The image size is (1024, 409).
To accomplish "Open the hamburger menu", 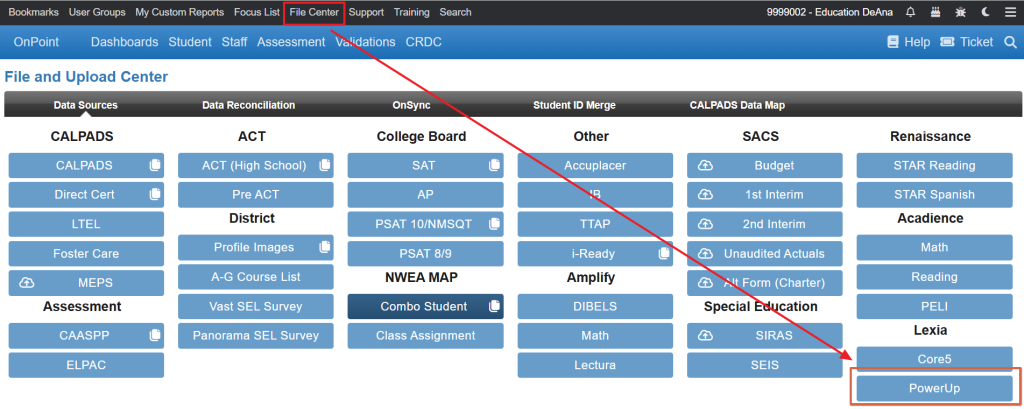I will [x=1009, y=13].
